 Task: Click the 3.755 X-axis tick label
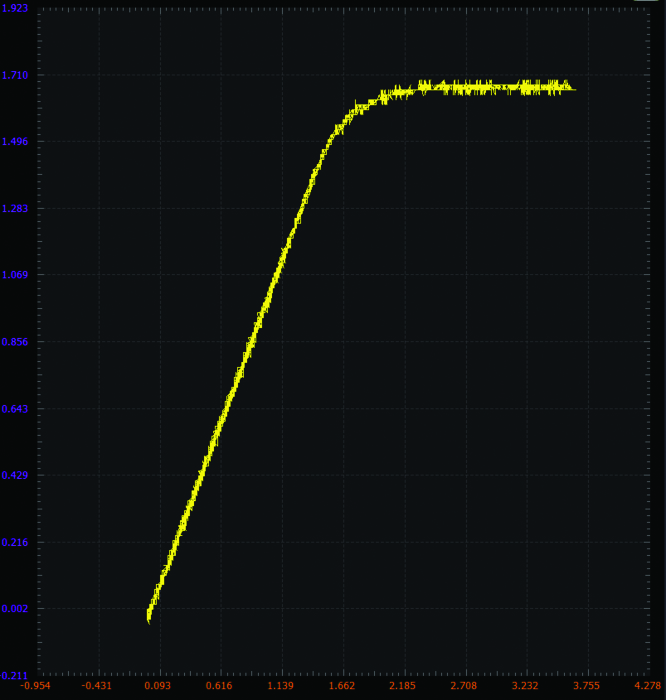(587, 686)
